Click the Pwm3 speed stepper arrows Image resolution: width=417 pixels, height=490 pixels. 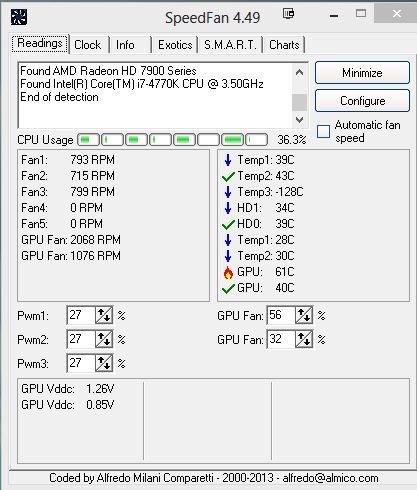pyautogui.click(x=104, y=363)
